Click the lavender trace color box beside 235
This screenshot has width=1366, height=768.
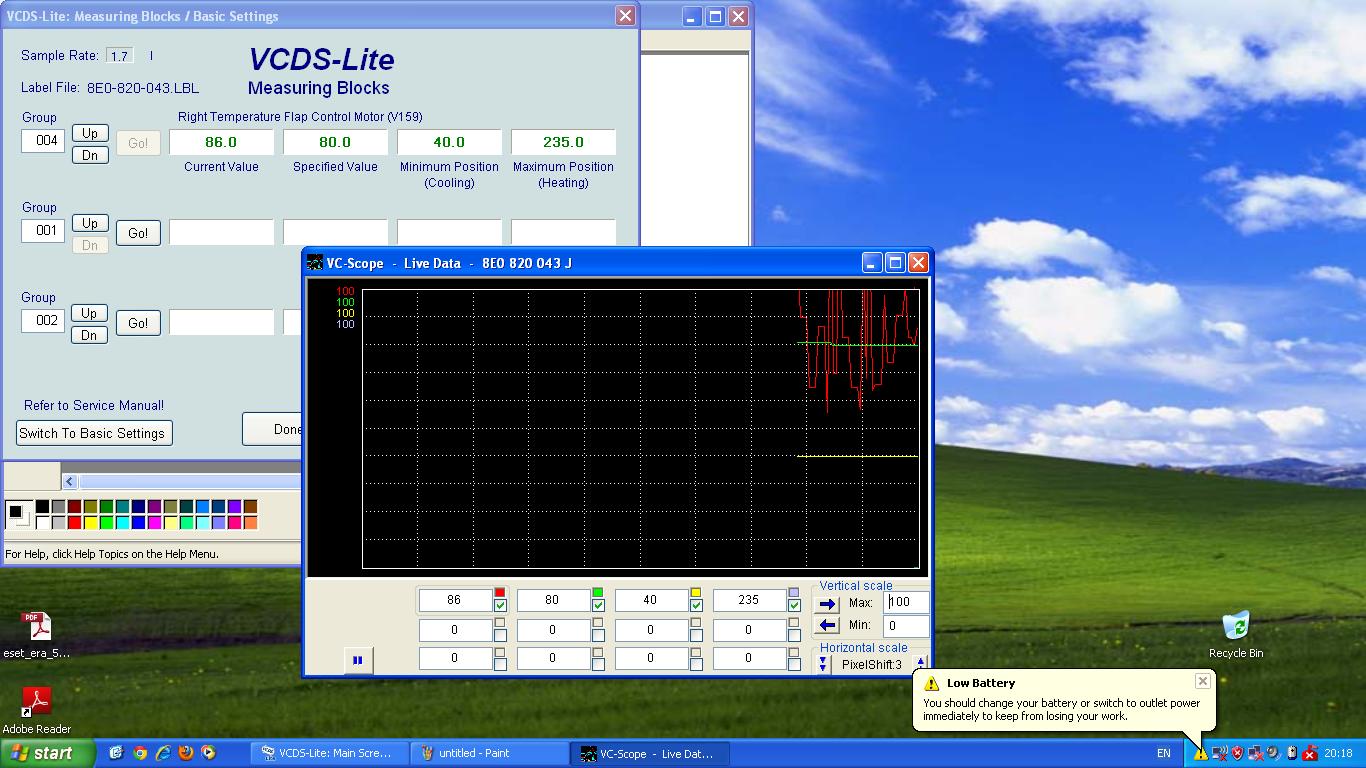794,593
